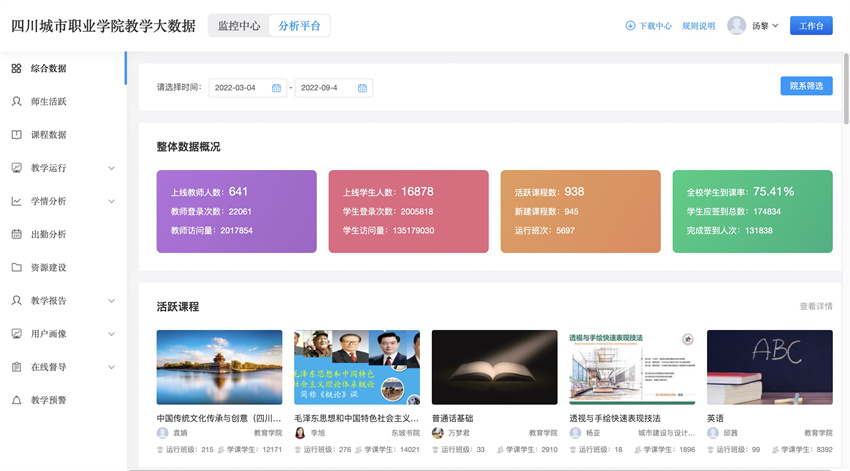Switch to the 监控中心 tab
The image size is (850, 471).
click(238, 26)
